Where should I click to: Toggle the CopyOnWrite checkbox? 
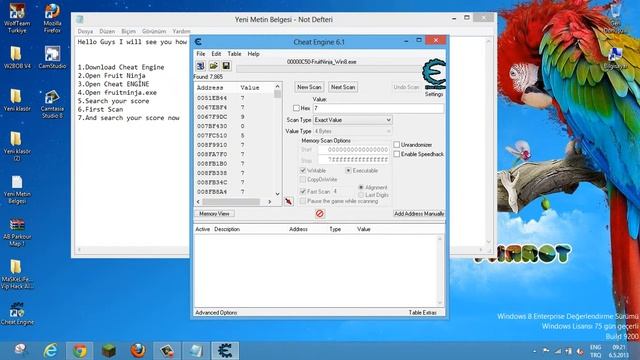click(303, 179)
